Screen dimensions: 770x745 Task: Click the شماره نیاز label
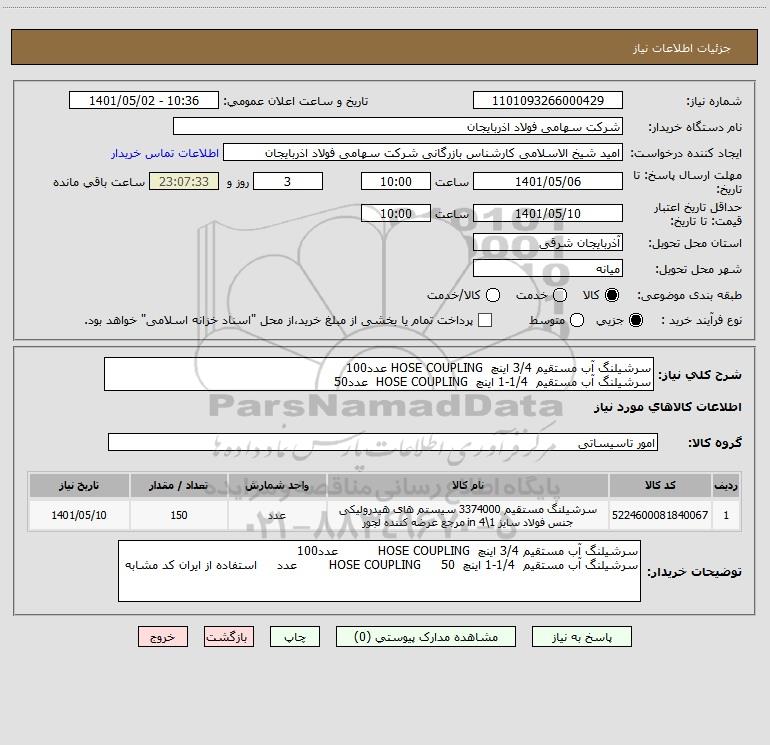tap(714, 102)
